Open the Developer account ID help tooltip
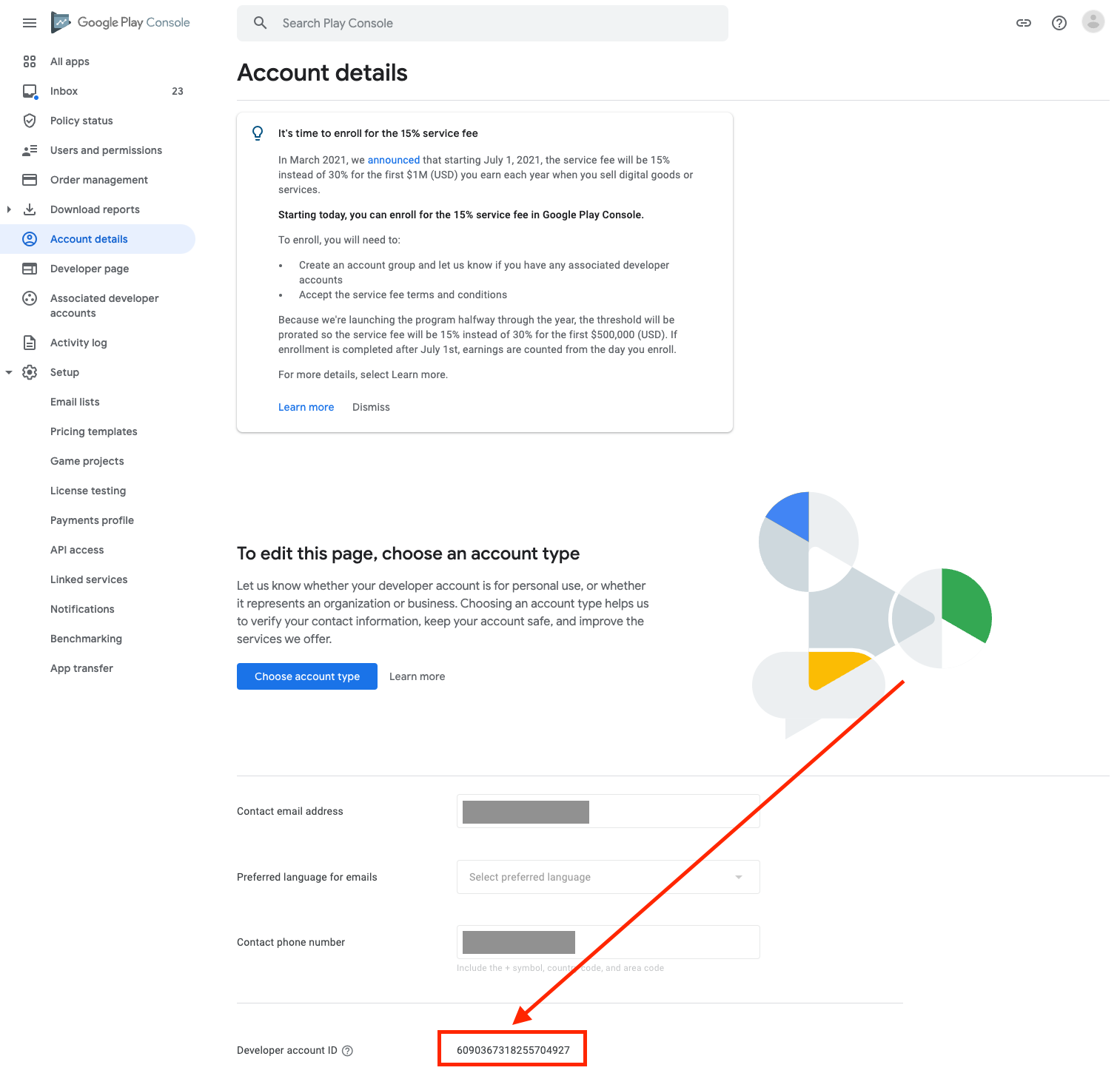The width and height of the screenshot is (1120, 1076). click(x=348, y=1051)
